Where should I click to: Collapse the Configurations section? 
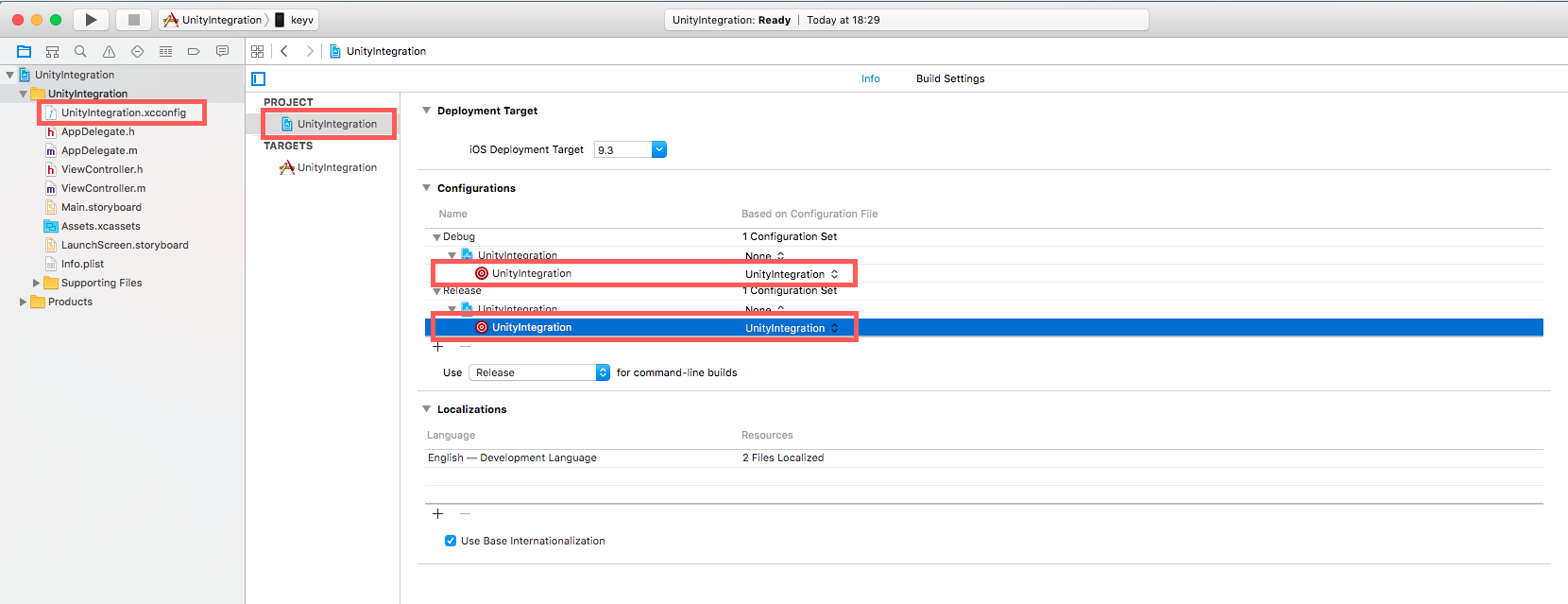pyautogui.click(x=426, y=188)
